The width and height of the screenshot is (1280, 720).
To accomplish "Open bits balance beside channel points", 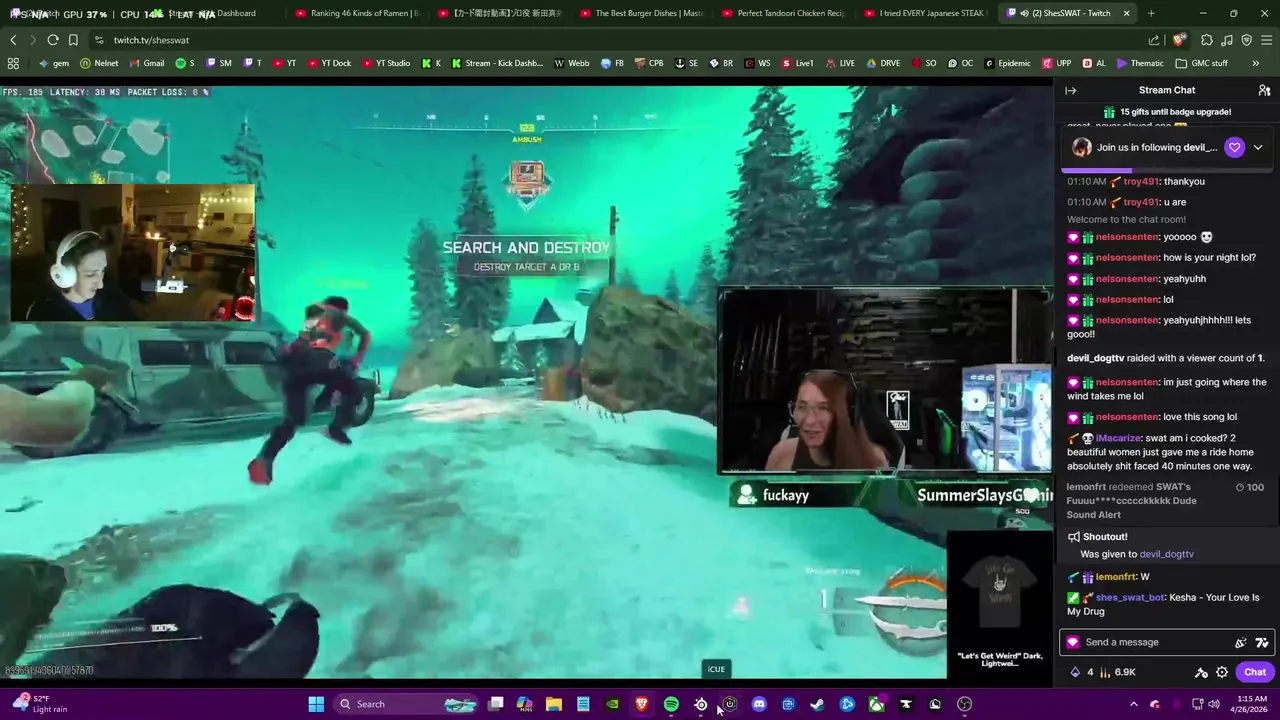I will point(1081,672).
